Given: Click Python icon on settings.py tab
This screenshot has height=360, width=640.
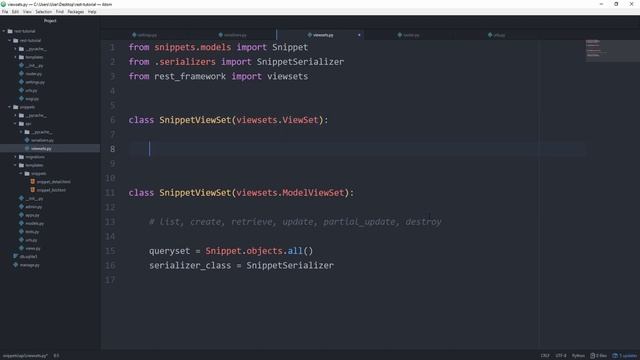Looking at the screenshot, I should 134,35.
